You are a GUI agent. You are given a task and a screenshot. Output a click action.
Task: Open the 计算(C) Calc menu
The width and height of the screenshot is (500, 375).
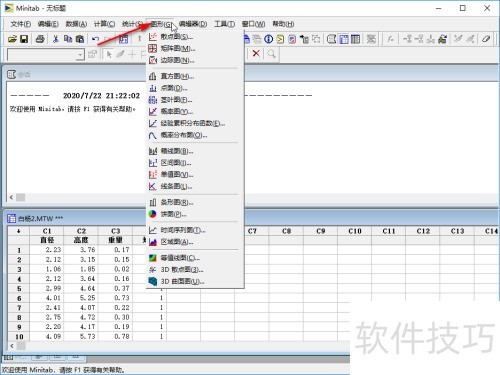tap(104, 24)
